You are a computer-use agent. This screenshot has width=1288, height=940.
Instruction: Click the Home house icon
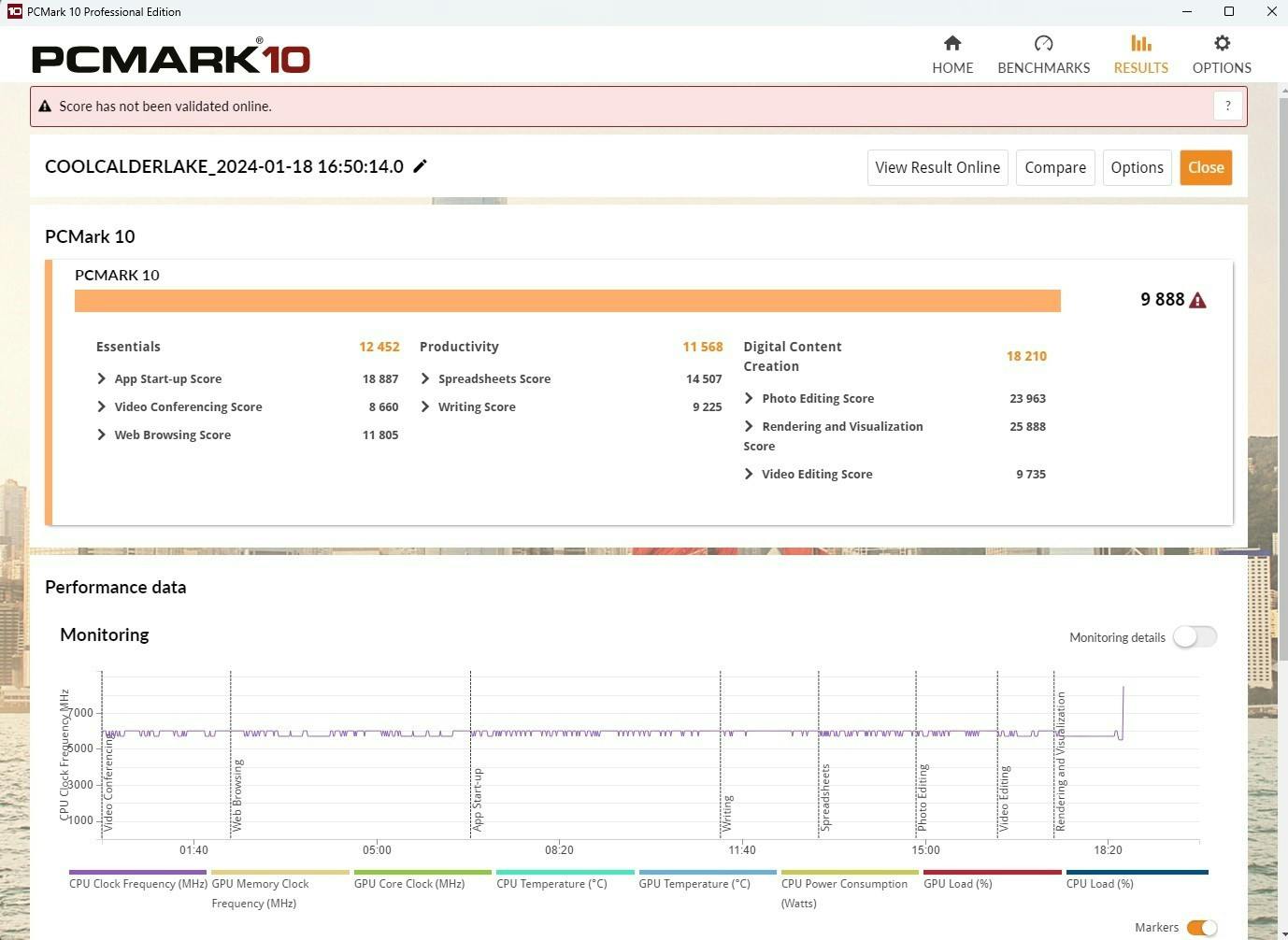point(952,44)
